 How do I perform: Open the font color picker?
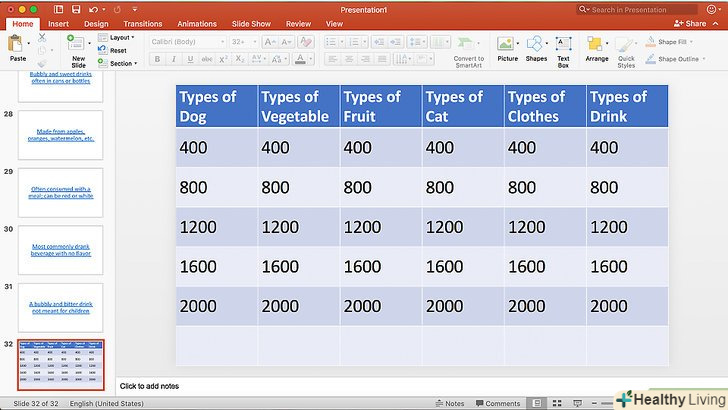click(301, 60)
